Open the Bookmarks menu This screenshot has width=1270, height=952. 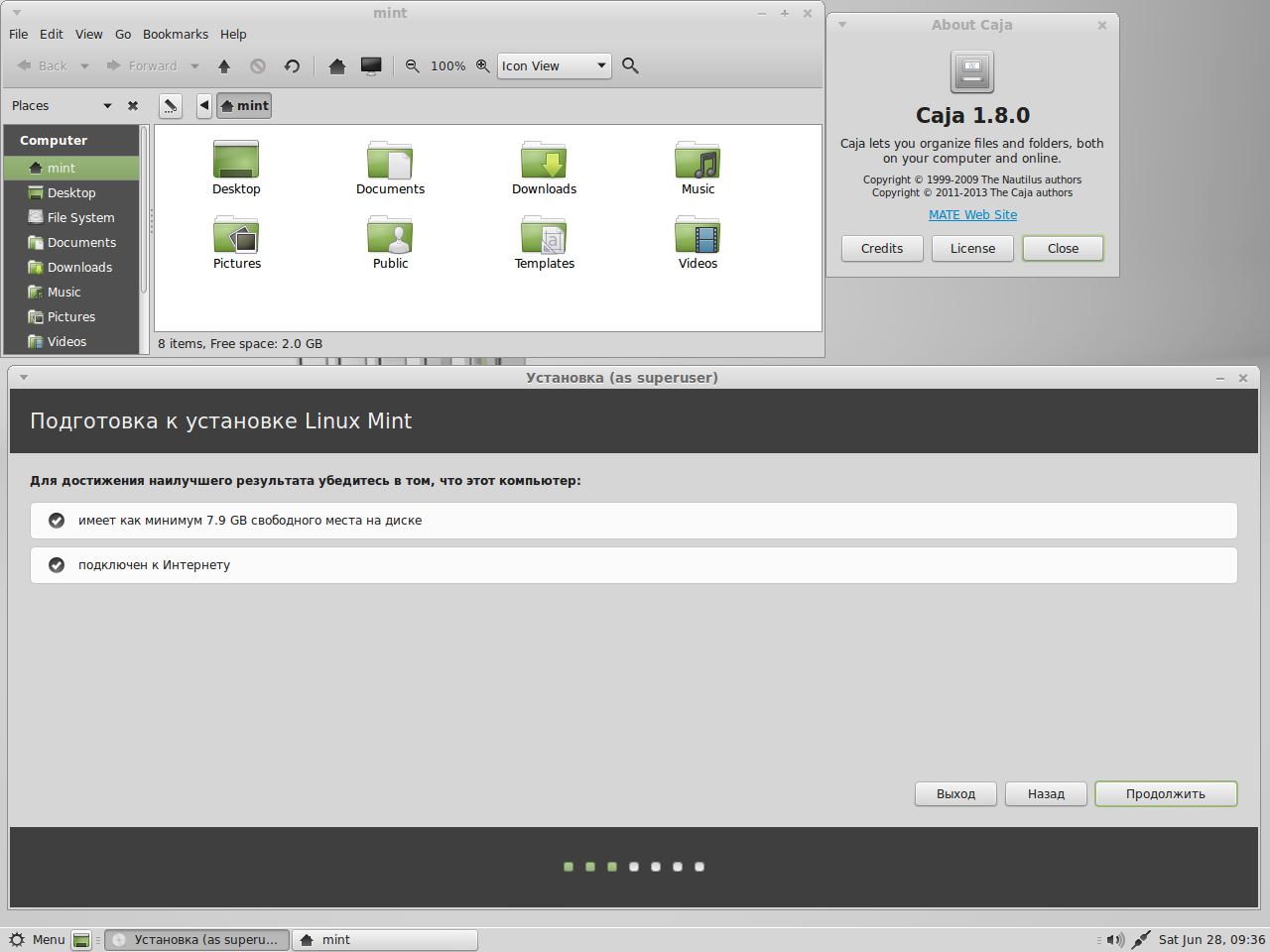(x=176, y=34)
